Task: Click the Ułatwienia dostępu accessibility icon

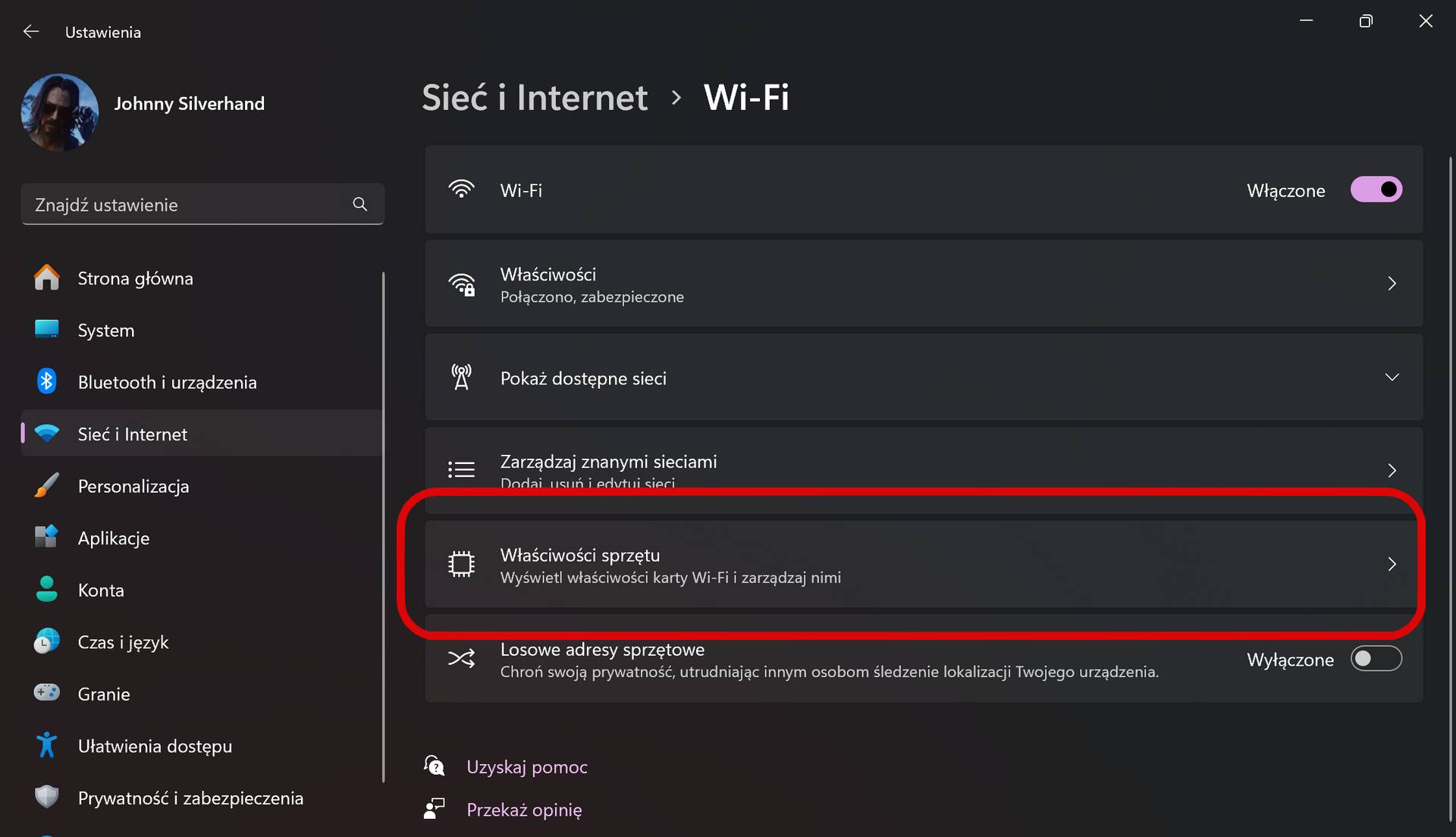Action: pyautogui.click(x=46, y=745)
